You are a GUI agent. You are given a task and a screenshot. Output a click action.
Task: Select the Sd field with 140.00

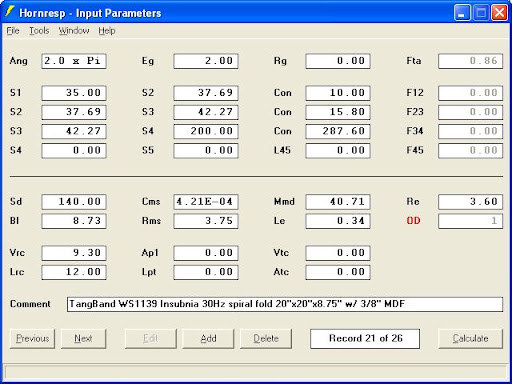(x=74, y=202)
